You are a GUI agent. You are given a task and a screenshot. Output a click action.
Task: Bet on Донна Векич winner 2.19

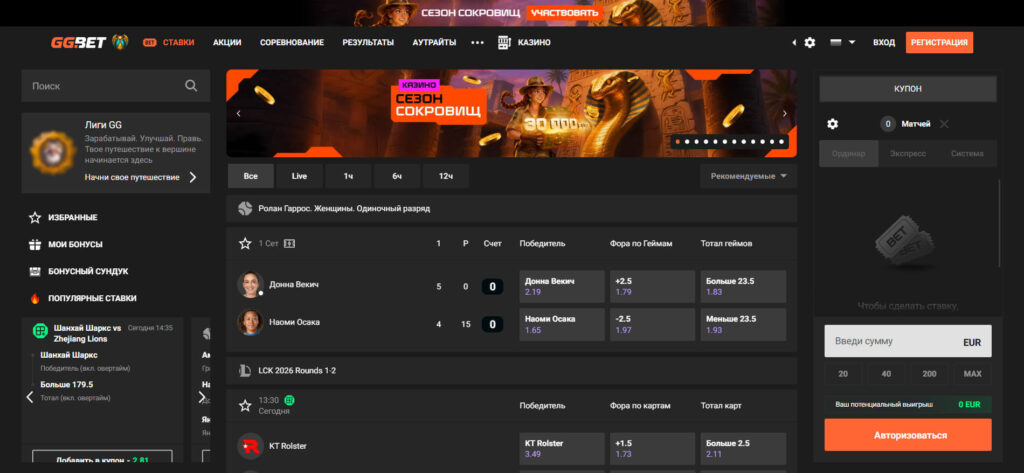(562, 286)
